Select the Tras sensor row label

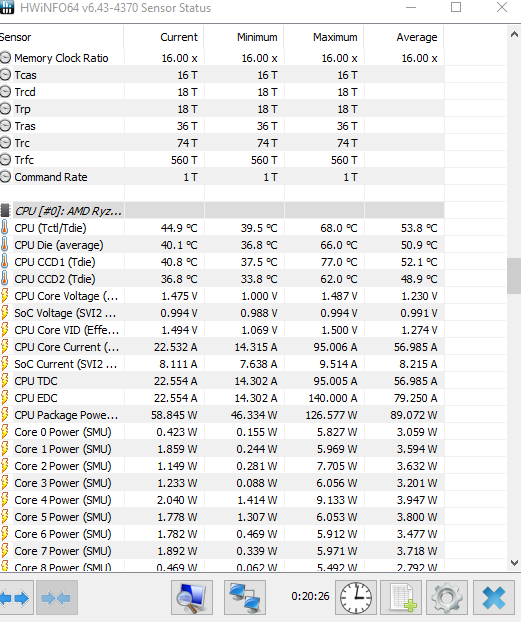click(x=25, y=126)
